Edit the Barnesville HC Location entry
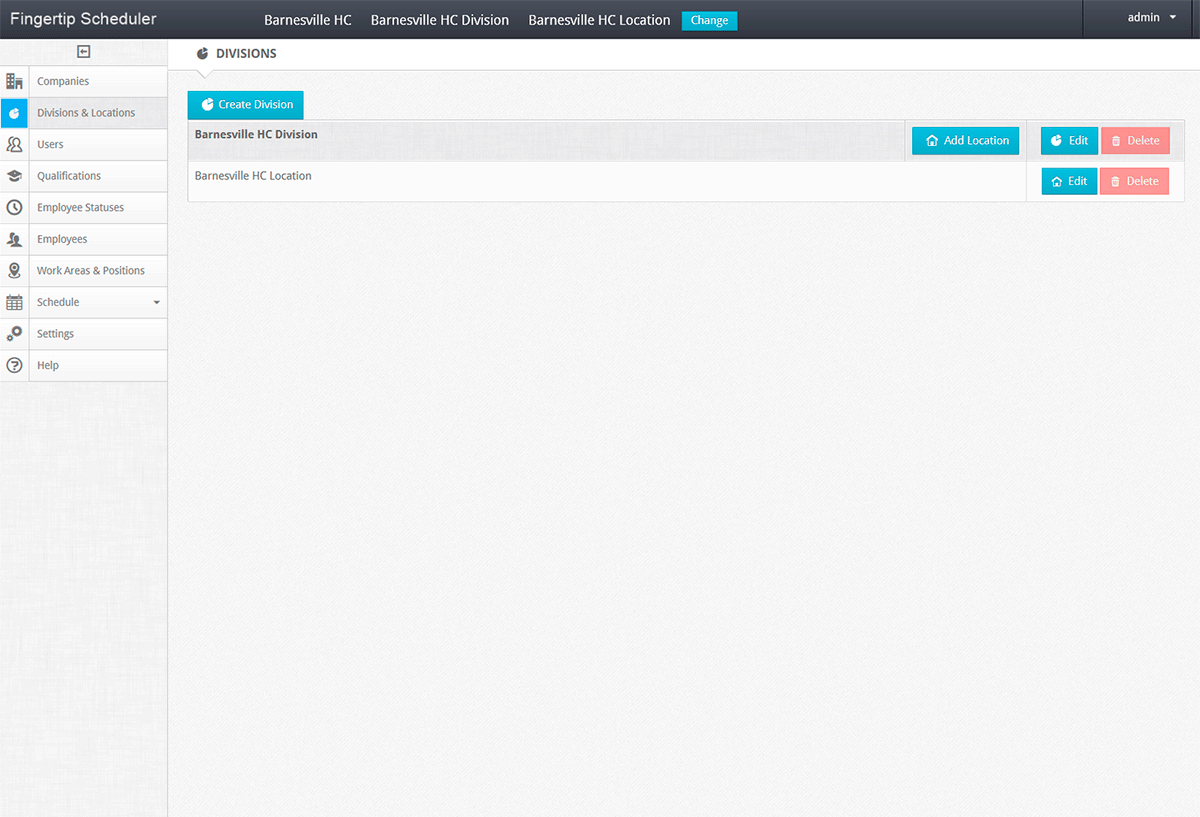1200x817 pixels. (1068, 181)
